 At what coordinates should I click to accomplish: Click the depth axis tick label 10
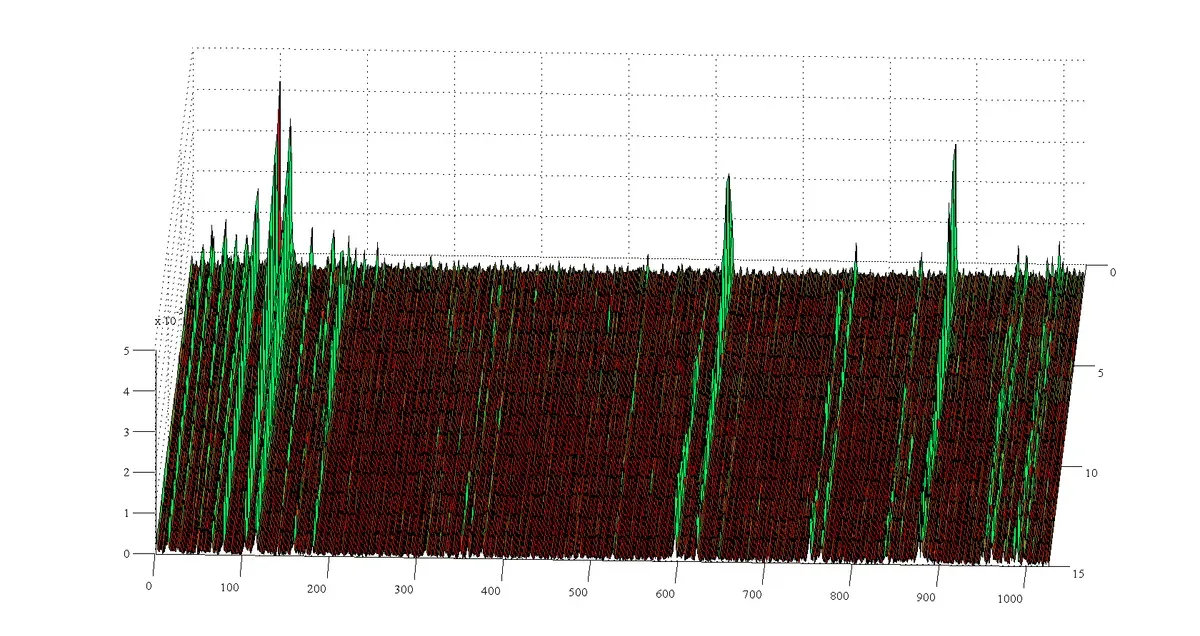(x=1091, y=472)
